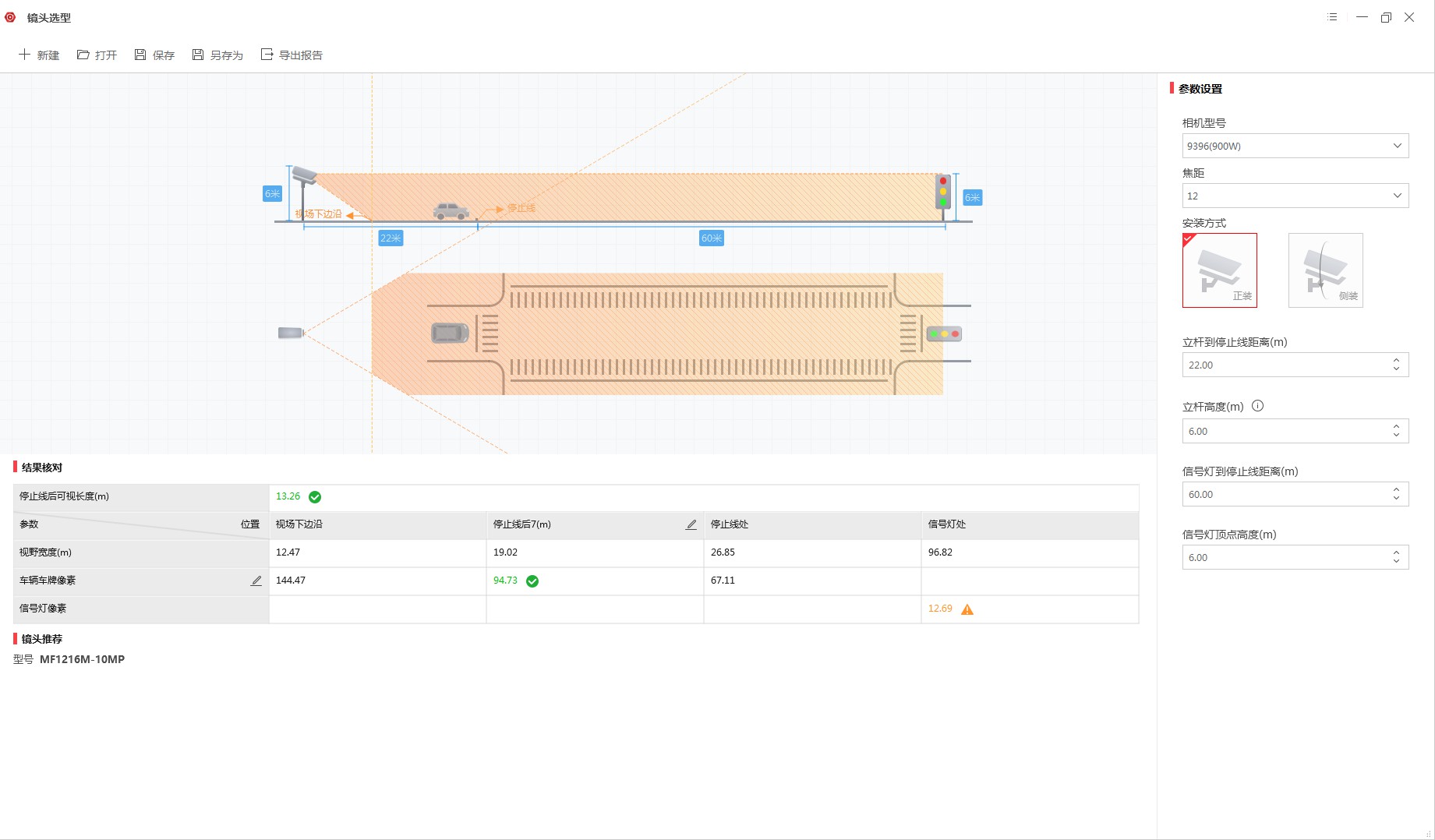
Task: Edit 车辆车牌像素 row with pencil icon
Action: pos(256,581)
